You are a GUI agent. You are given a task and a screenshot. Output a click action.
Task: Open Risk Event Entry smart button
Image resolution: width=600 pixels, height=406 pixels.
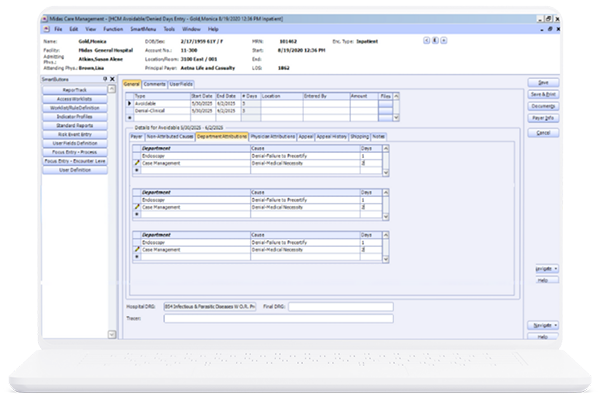tap(75, 134)
